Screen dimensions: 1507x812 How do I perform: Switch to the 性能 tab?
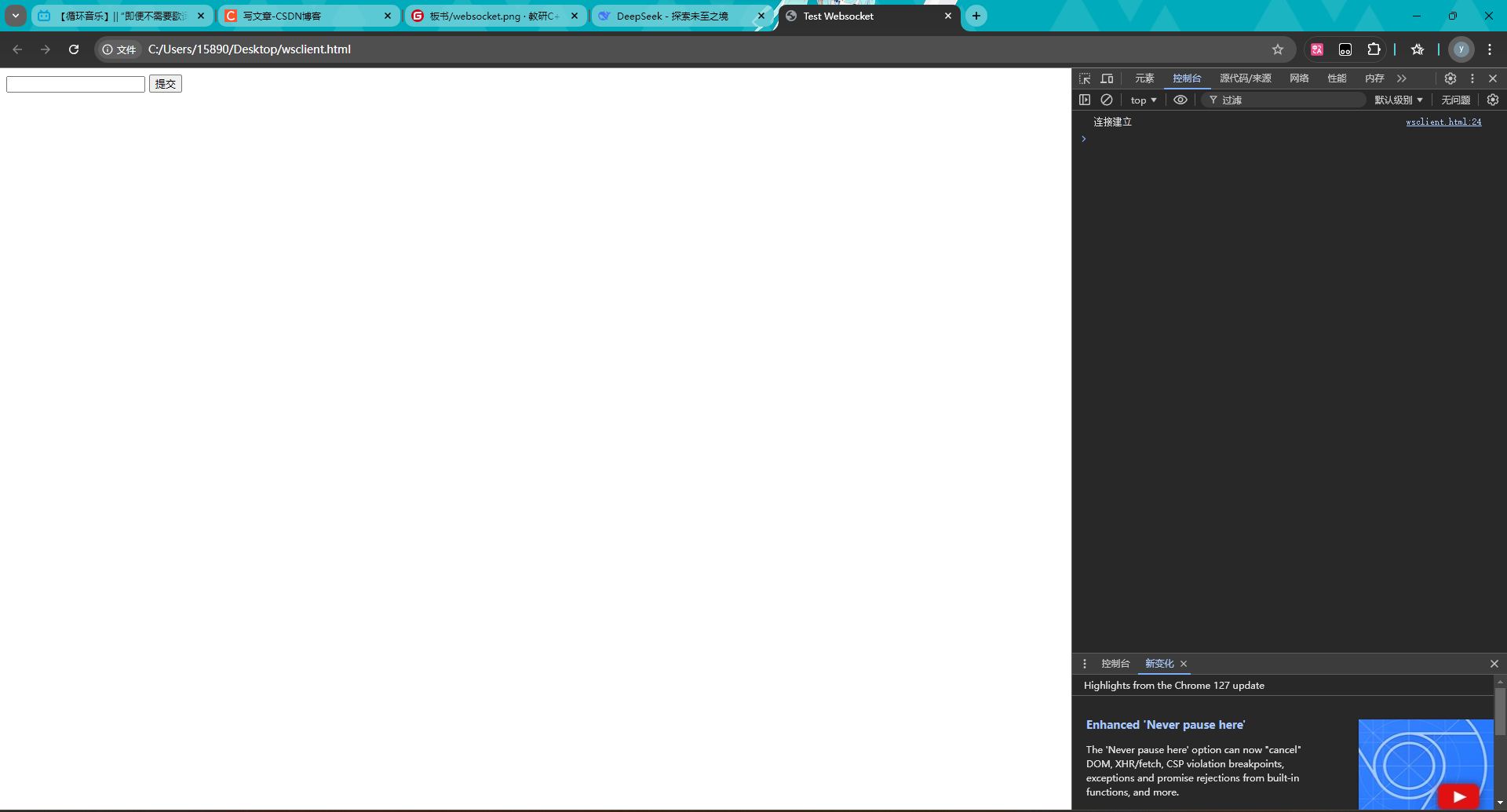1337,78
